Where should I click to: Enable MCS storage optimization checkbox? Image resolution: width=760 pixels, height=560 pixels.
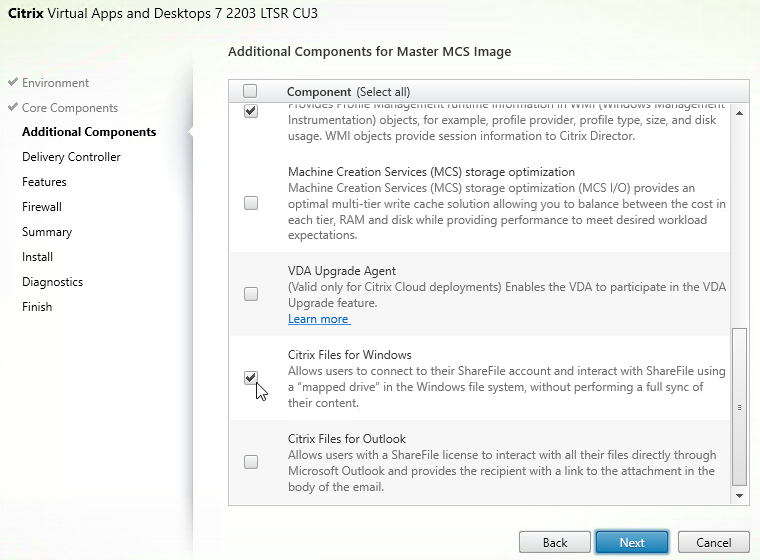[x=251, y=203]
